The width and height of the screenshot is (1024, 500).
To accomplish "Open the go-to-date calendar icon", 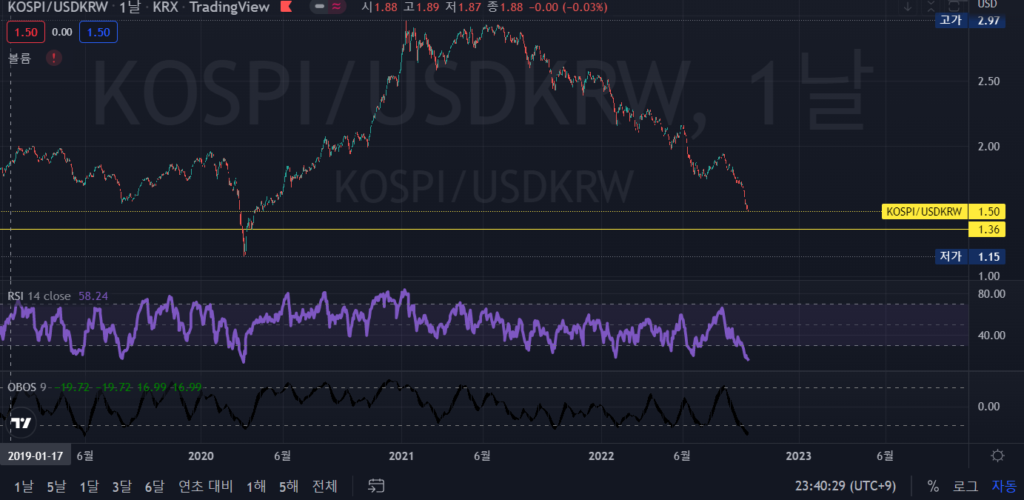I will tap(377, 486).
